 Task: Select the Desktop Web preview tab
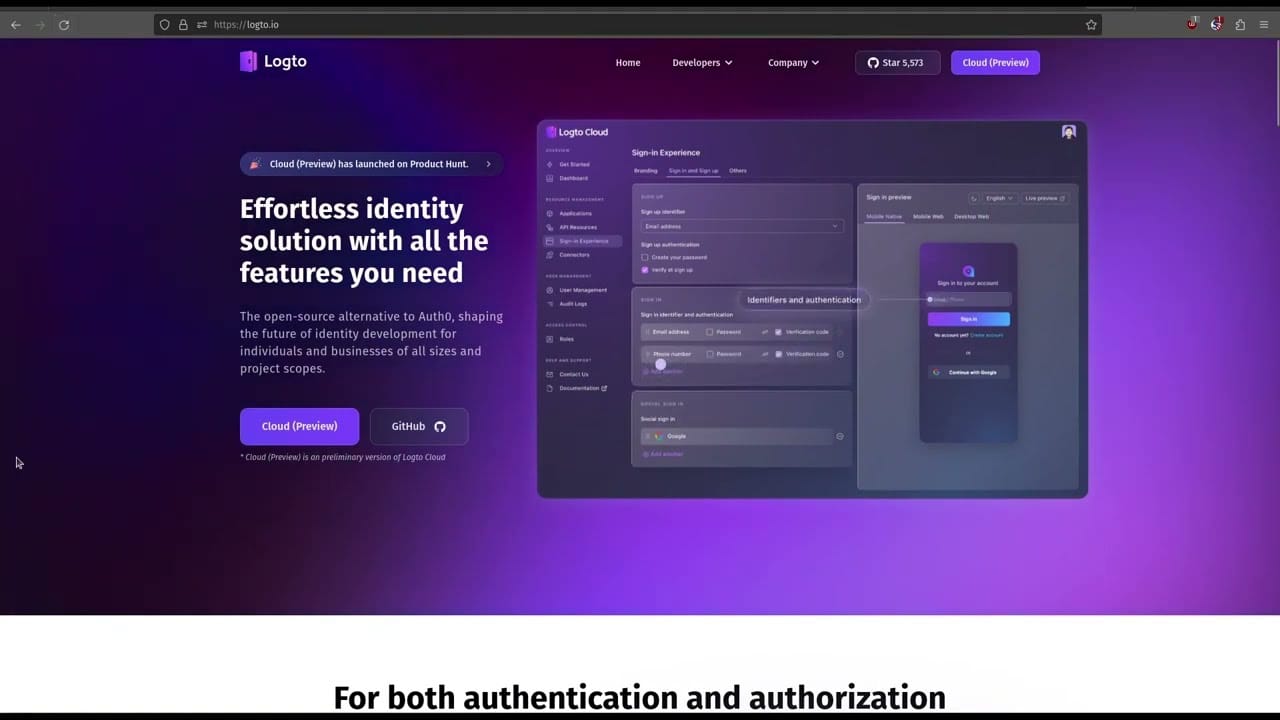[972, 216]
